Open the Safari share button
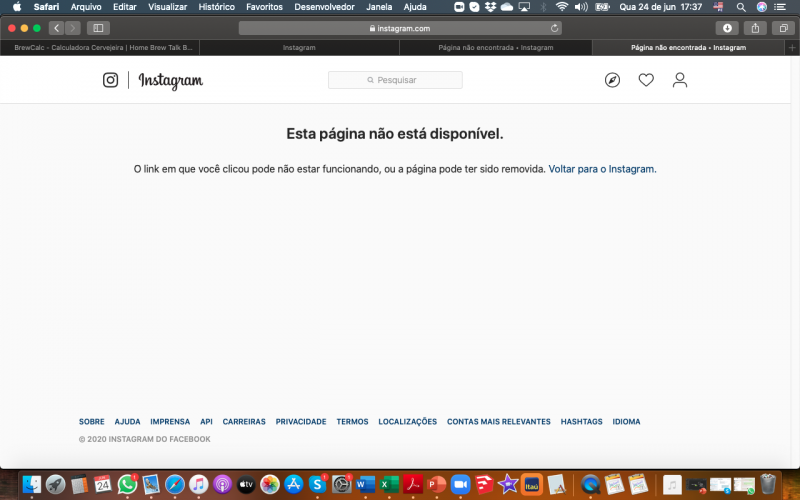The image size is (800, 500). click(x=755, y=28)
